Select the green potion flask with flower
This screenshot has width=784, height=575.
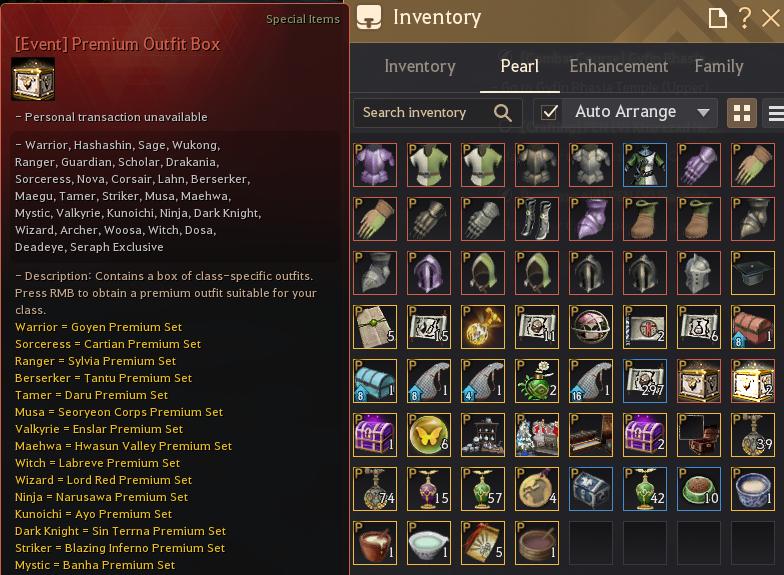tap(537, 381)
